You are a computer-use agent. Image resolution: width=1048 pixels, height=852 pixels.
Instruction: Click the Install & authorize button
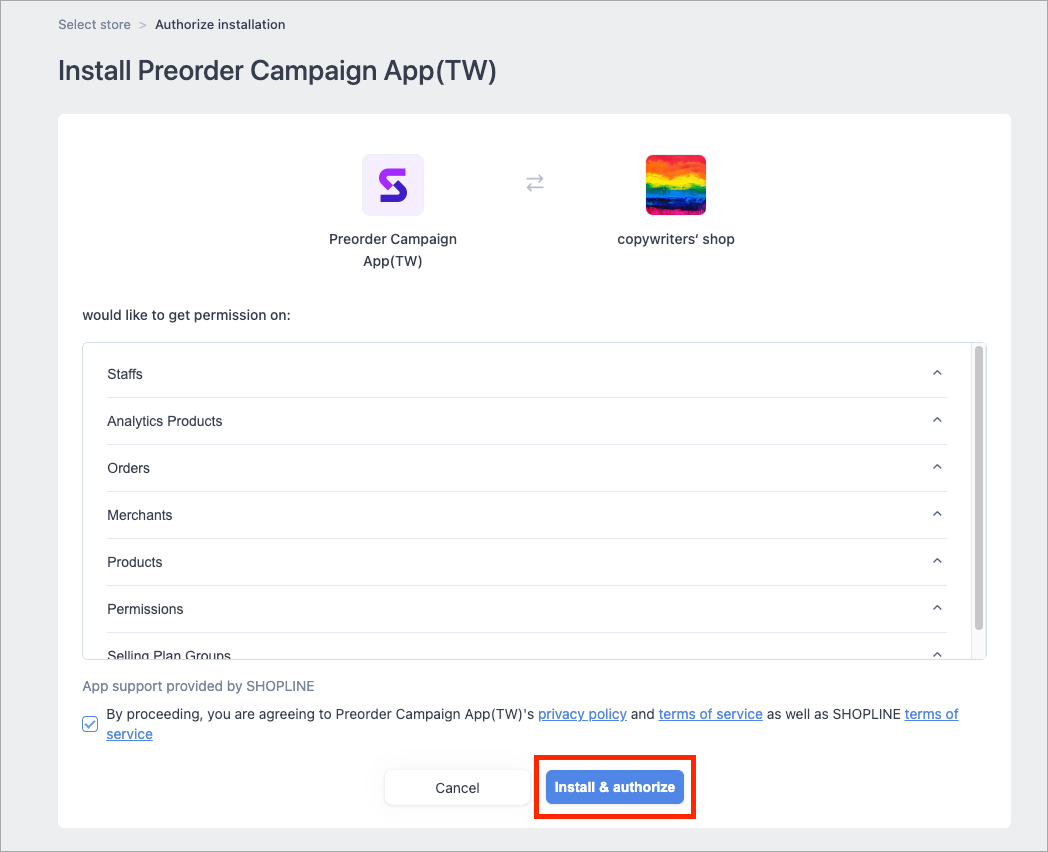pyautogui.click(x=615, y=787)
